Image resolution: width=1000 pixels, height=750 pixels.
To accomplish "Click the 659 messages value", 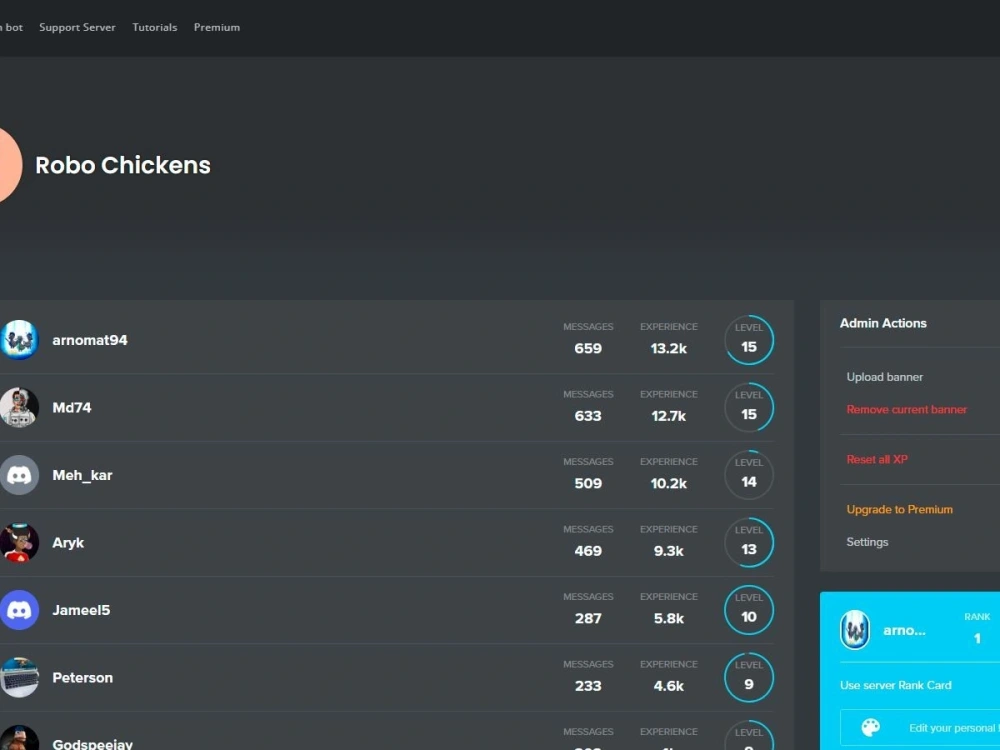I will pos(588,348).
